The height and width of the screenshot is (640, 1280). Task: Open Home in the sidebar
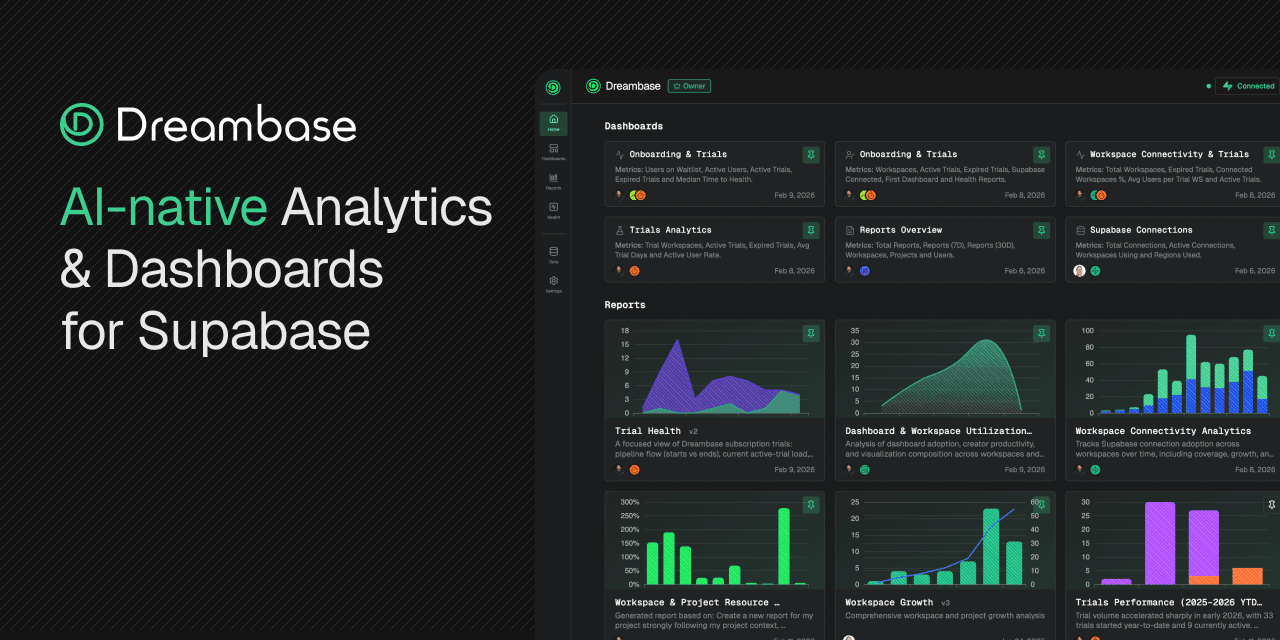pyautogui.click(x=553, y=123)
